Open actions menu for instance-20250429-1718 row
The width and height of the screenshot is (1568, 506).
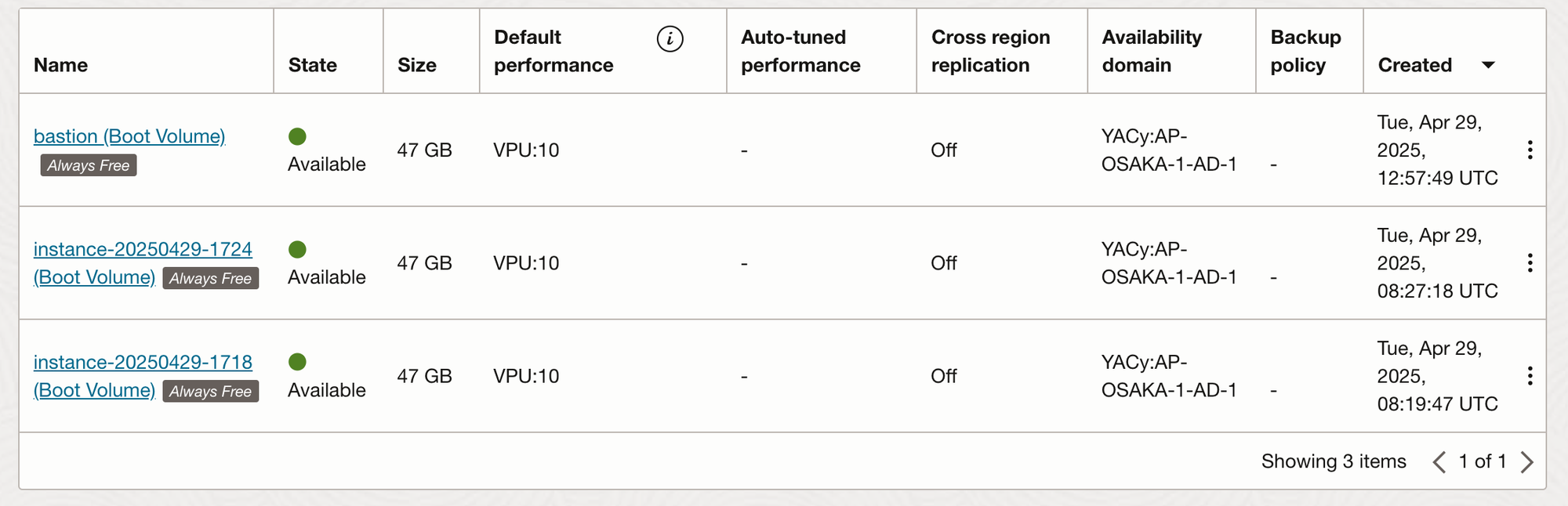(x=1530, y=376)
